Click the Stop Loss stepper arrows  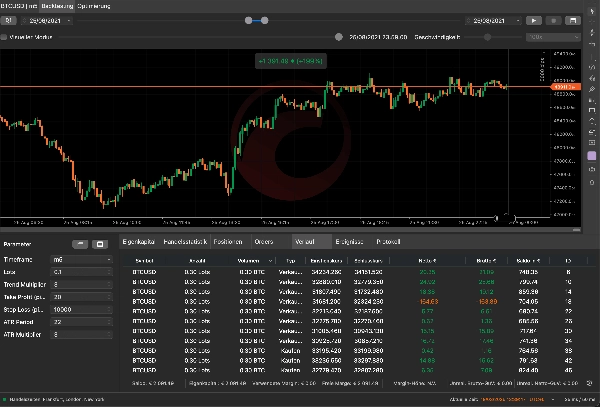click(x=109, y=309)
